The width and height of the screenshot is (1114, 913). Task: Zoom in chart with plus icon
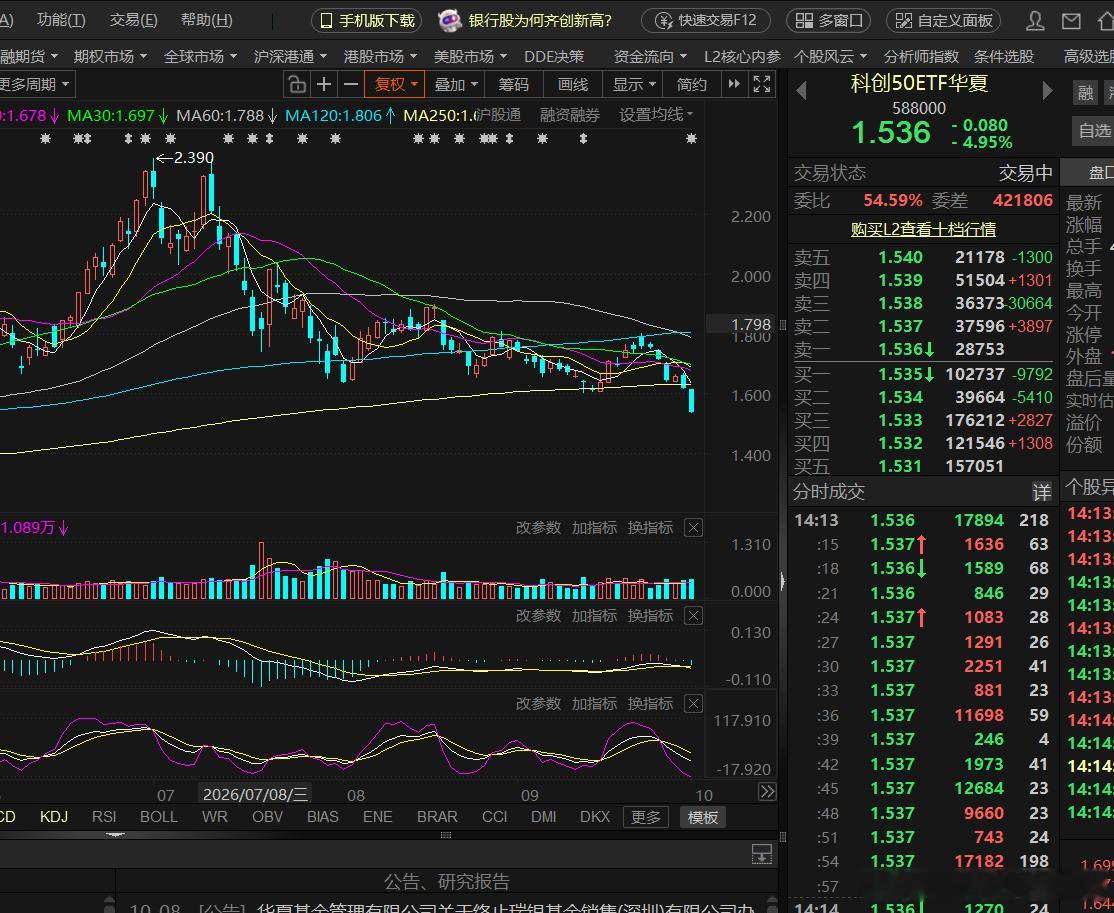[x=324, y=85]
